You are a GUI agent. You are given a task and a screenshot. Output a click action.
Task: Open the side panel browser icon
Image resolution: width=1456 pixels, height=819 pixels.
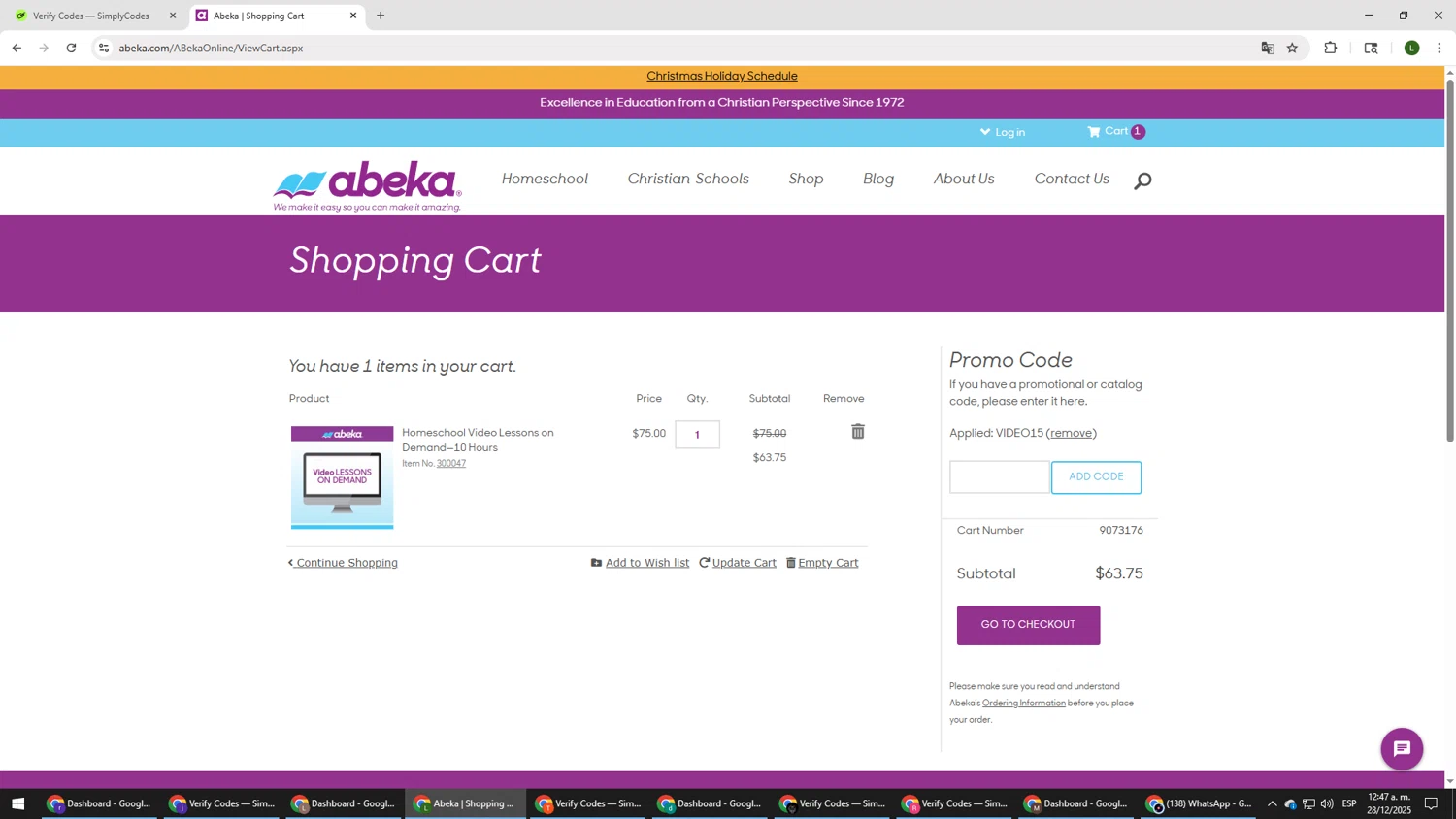coord(1371,48)
